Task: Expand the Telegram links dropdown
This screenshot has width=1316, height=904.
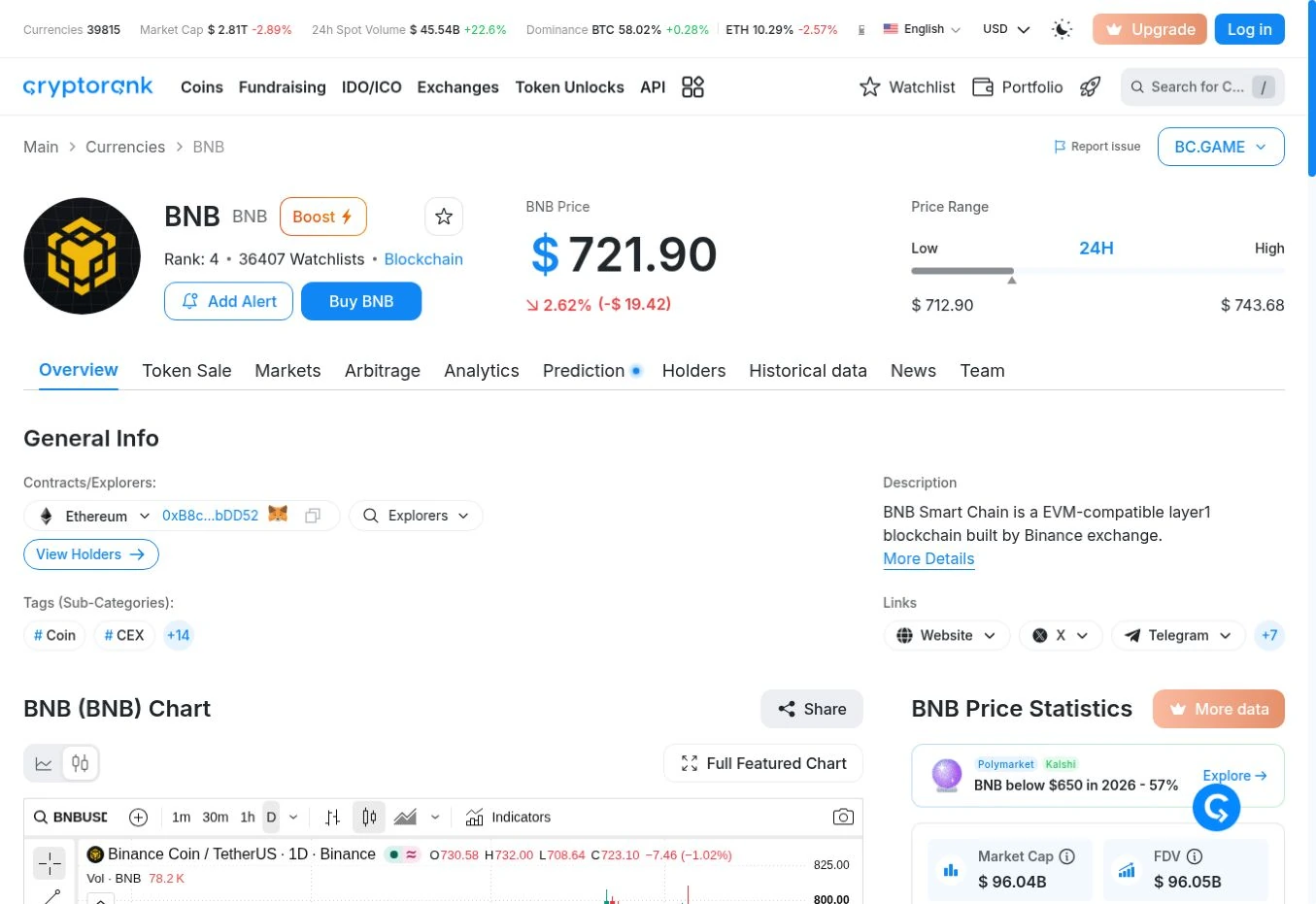Action: pyautogui.click(x=1178, y=636)
